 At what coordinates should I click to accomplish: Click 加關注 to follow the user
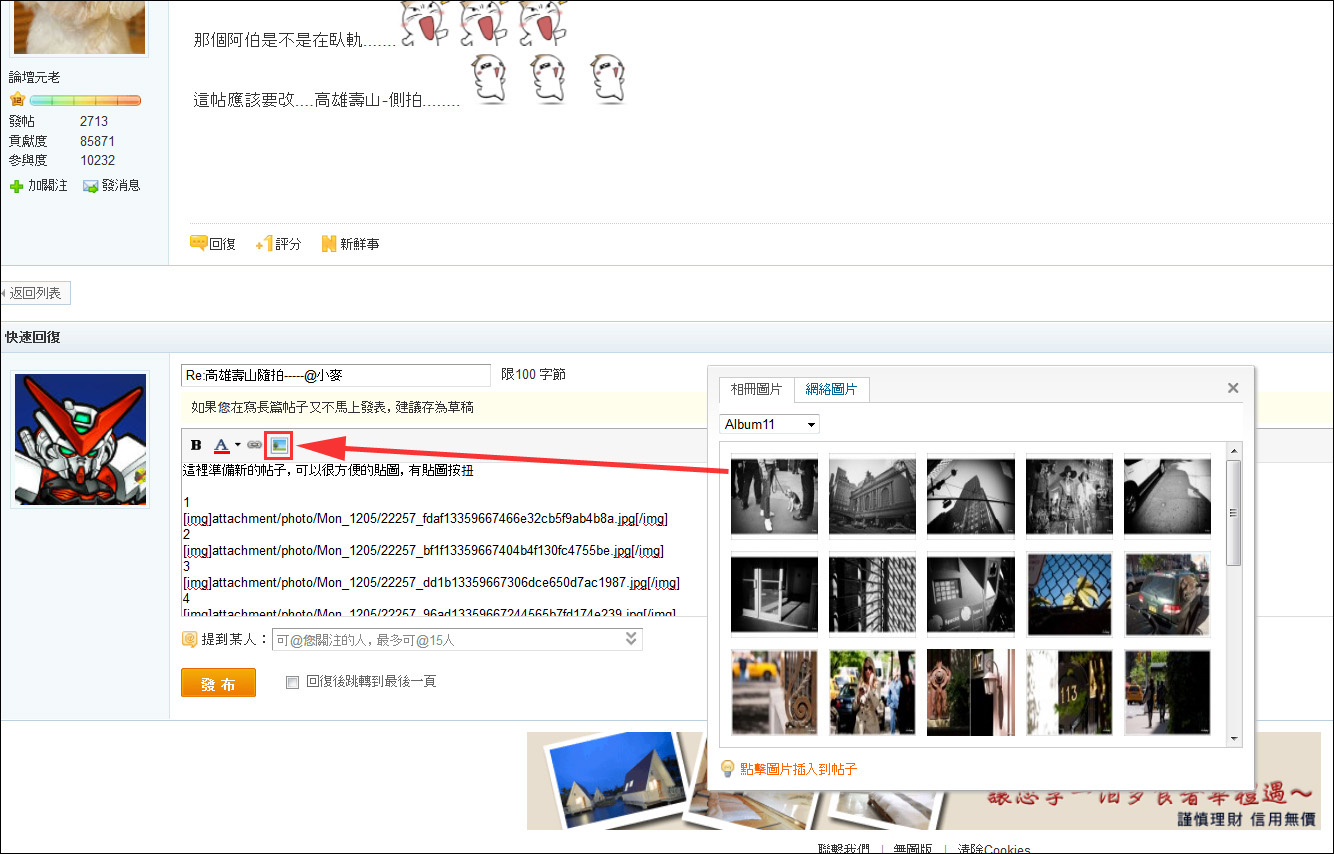click(x=39, y=185)
